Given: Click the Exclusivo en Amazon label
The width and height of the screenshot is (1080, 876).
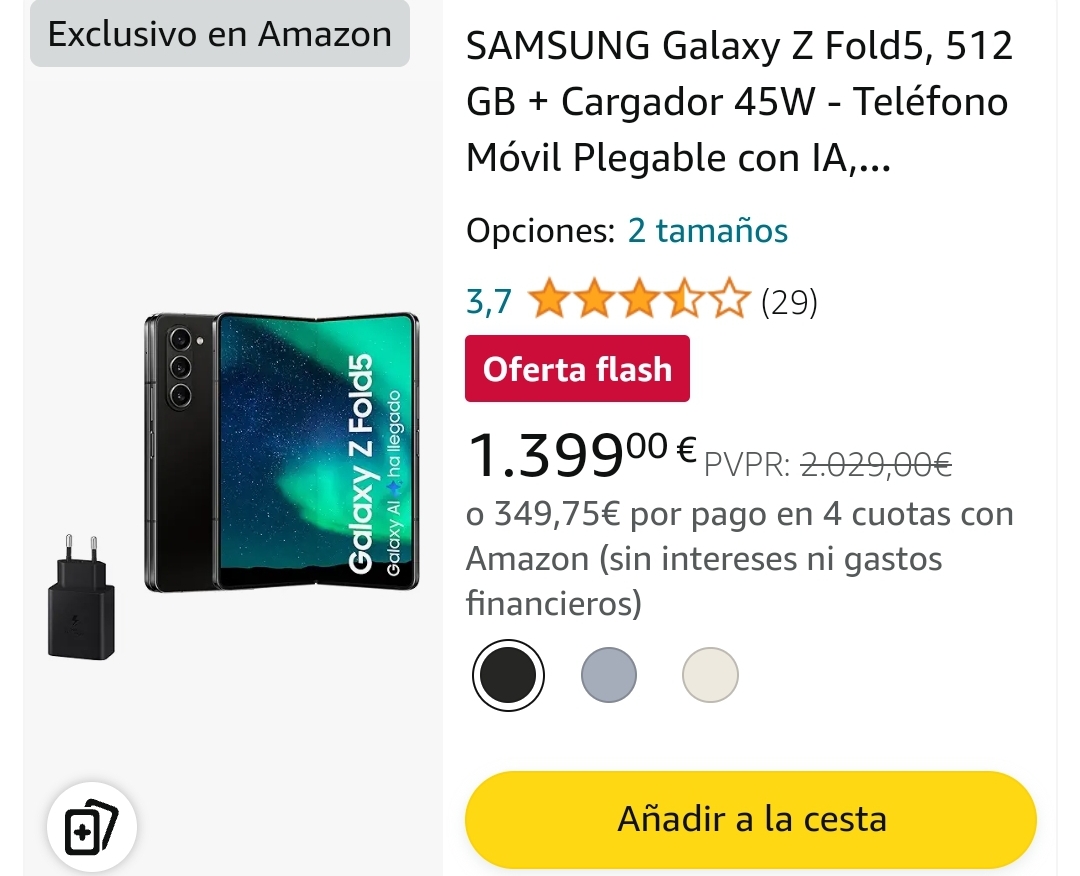Looking at the screenshot, I should click(220, 34).
